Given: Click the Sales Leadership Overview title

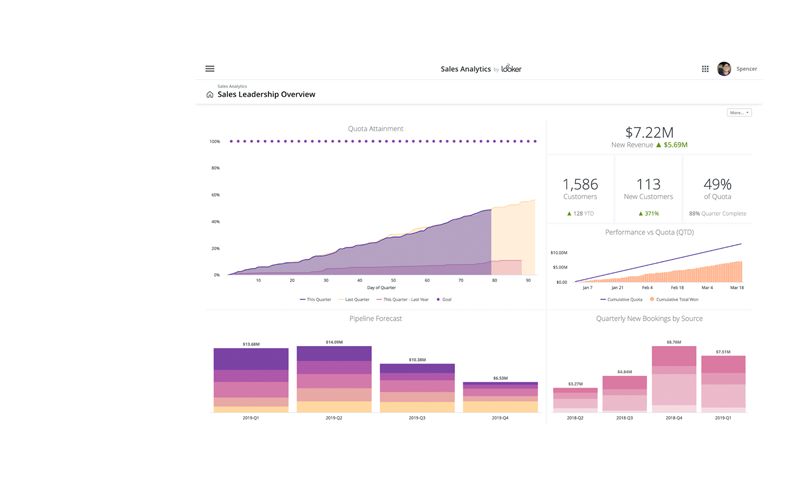Looking at the screenshot, I should [266, 94].
